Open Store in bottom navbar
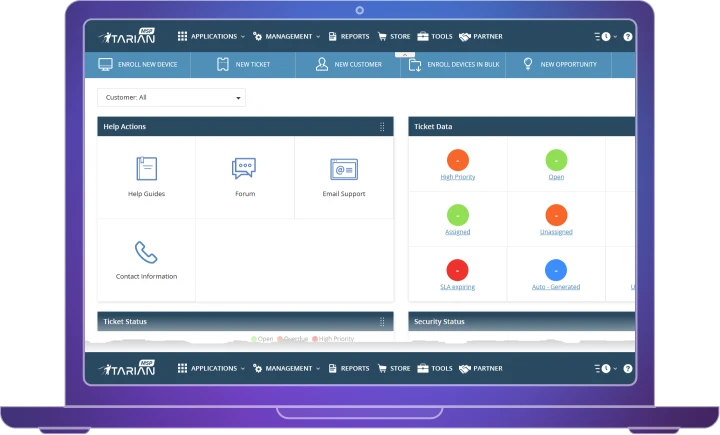 coord(394,368)
